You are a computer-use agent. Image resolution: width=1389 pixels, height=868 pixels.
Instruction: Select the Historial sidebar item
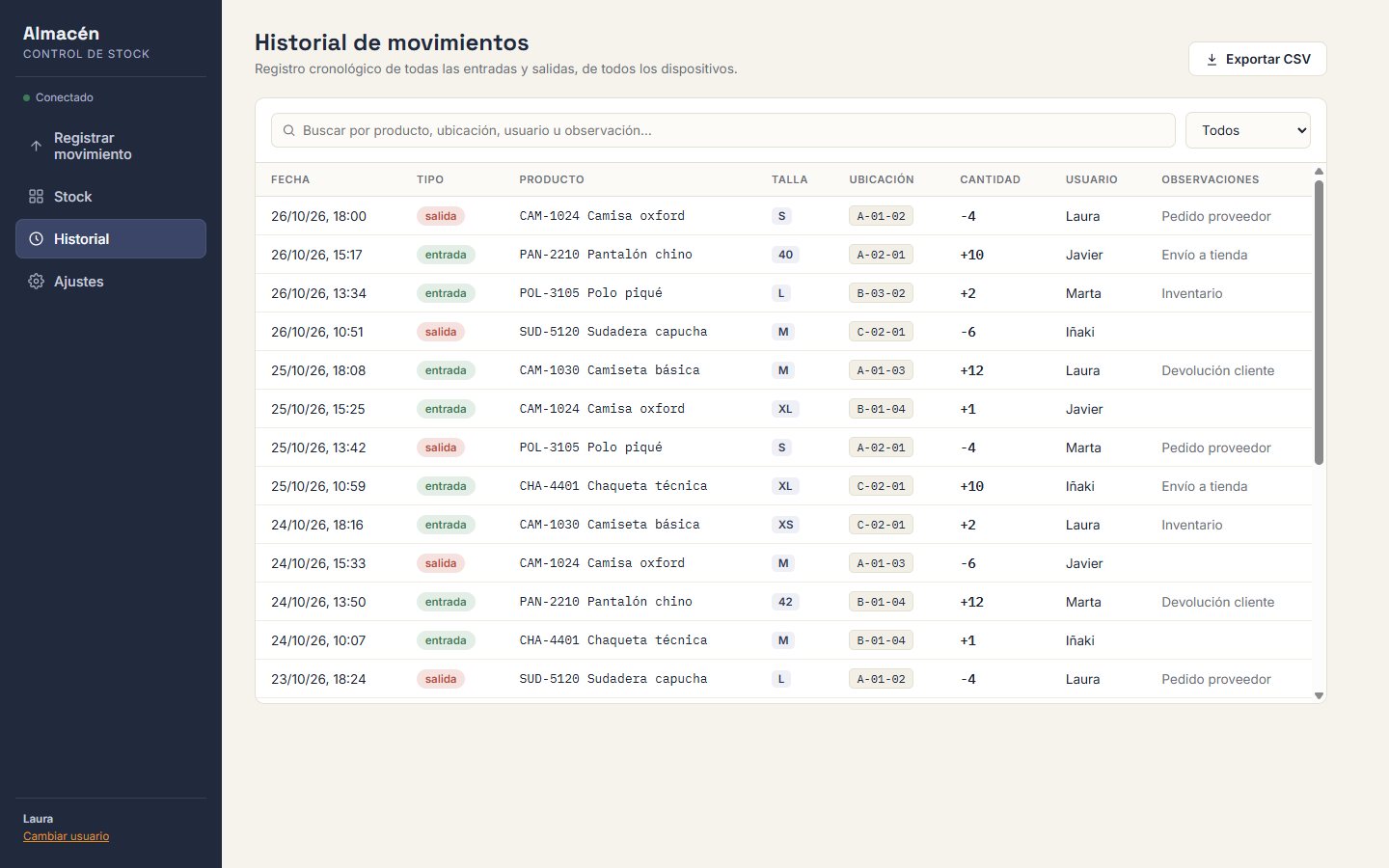click(x=111, y=239)
